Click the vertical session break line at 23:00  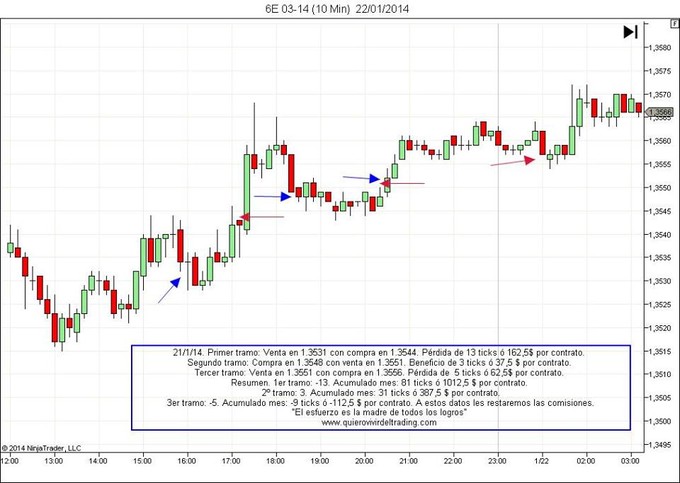[498, 250]
